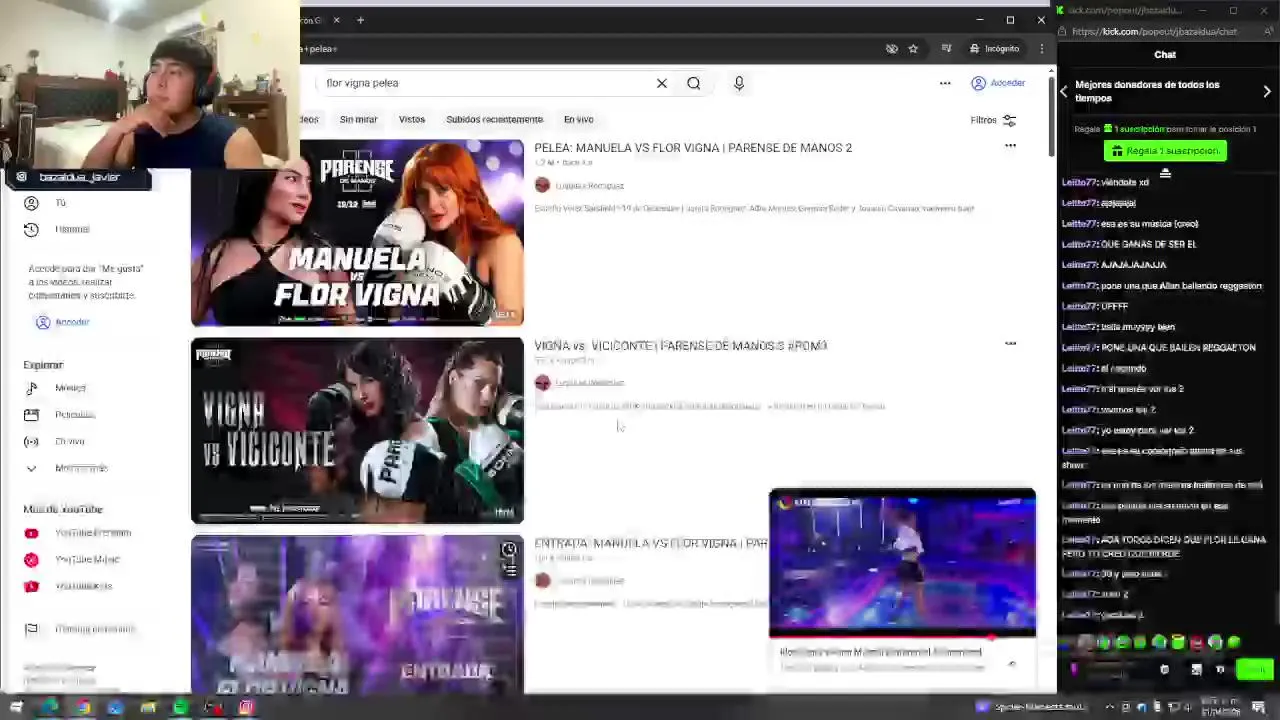Open the Instagram taskbar icon

point(246,707)
